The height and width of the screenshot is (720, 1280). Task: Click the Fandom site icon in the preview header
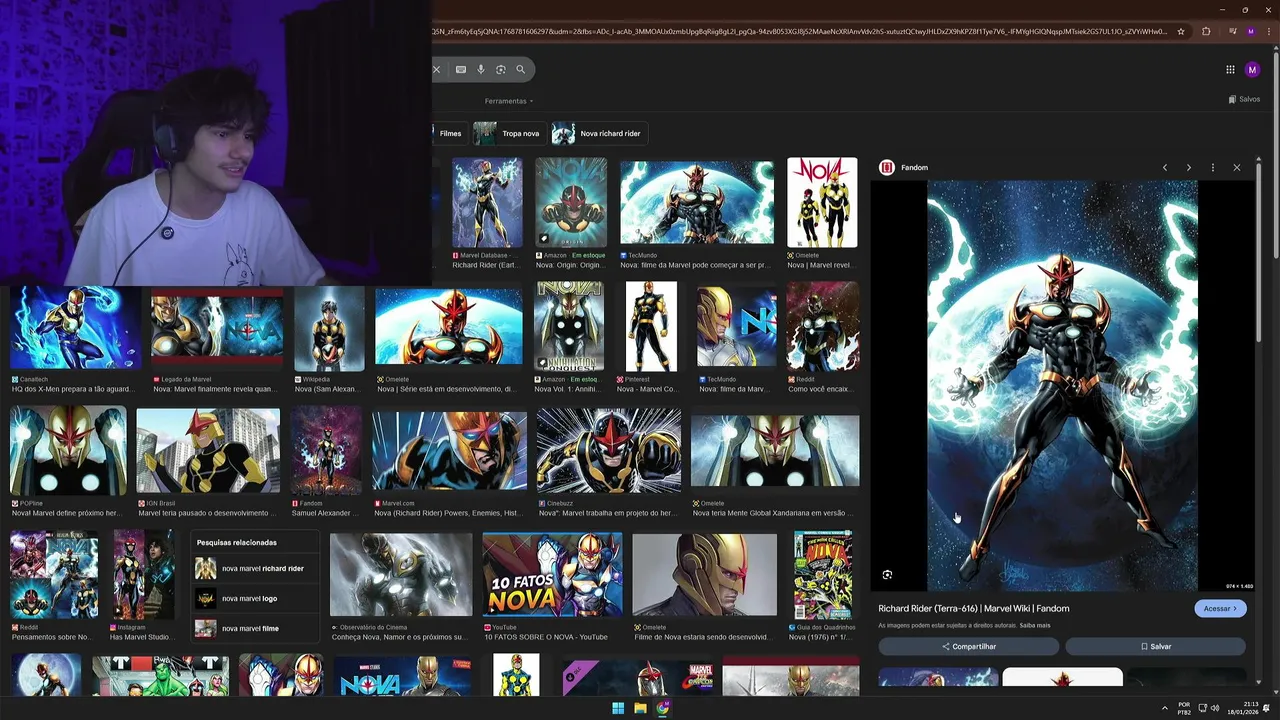886,168
